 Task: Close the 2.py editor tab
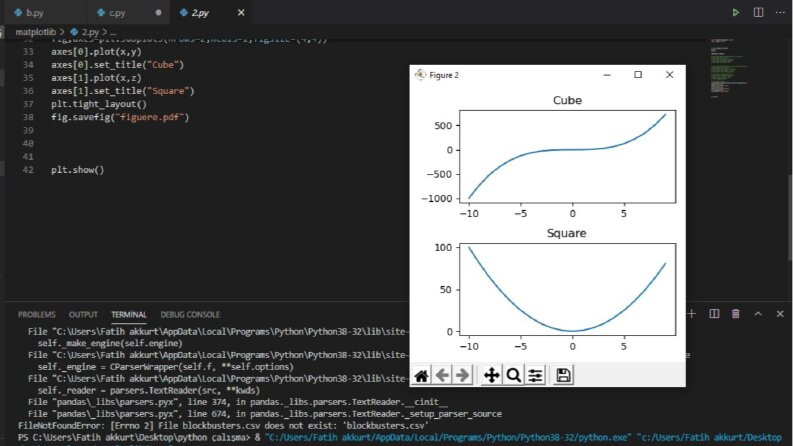coord(241,13)
